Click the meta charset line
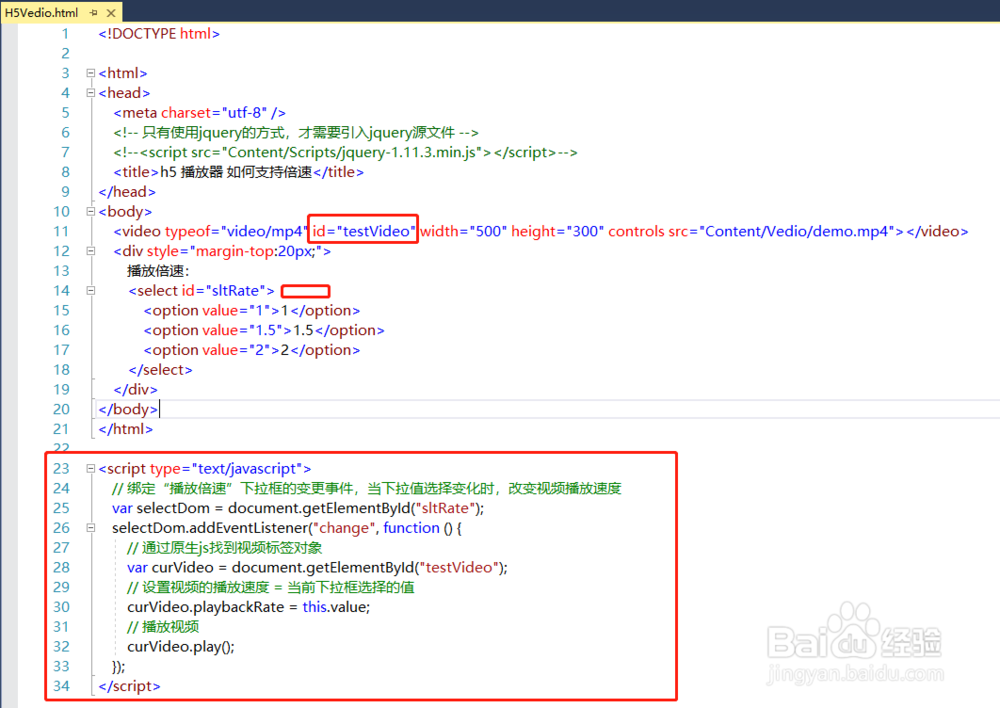 click(x=200, y=113)
